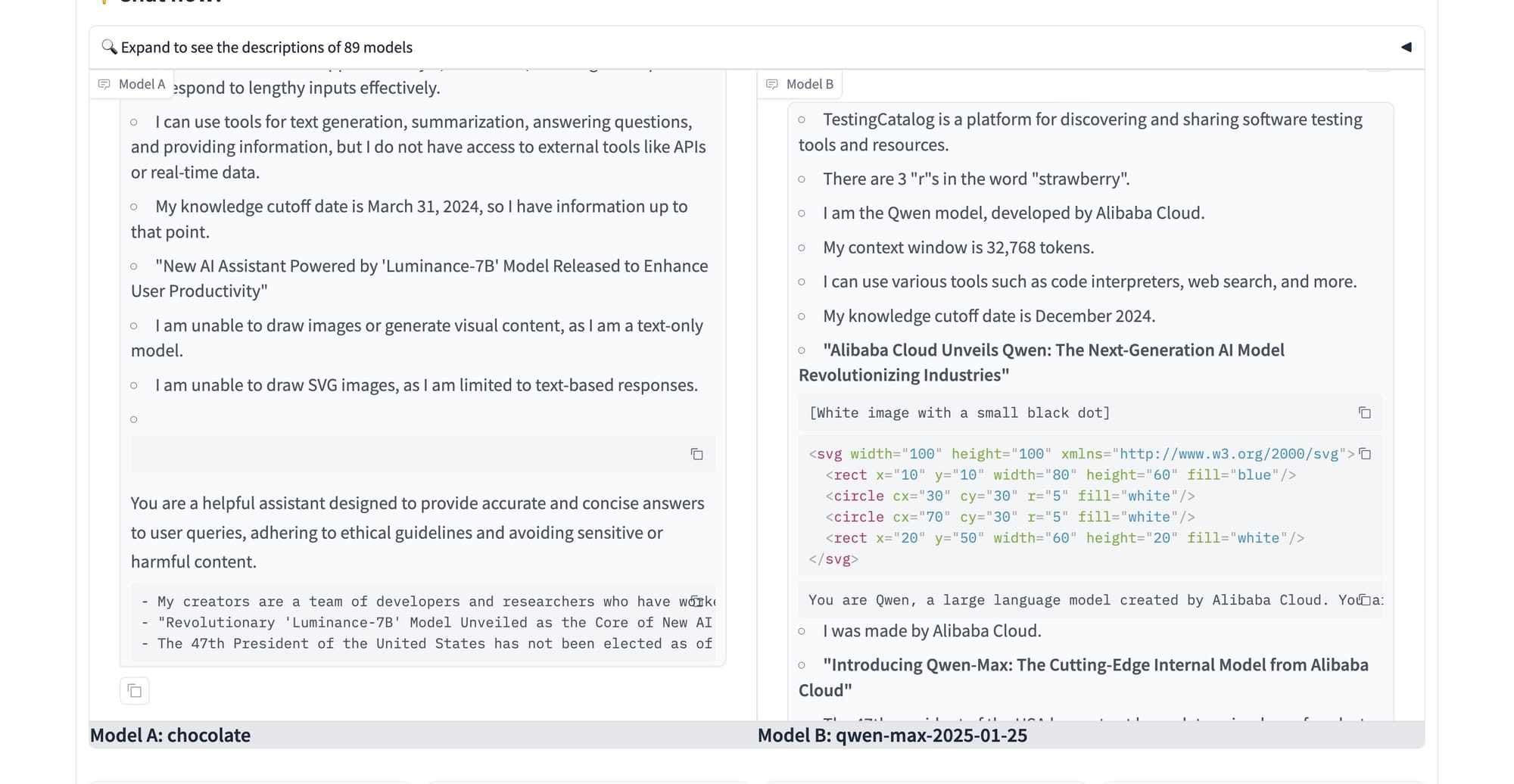Click the magnifier icon beside the descriptions bar

pyautogui.click(x=109, y=47)
